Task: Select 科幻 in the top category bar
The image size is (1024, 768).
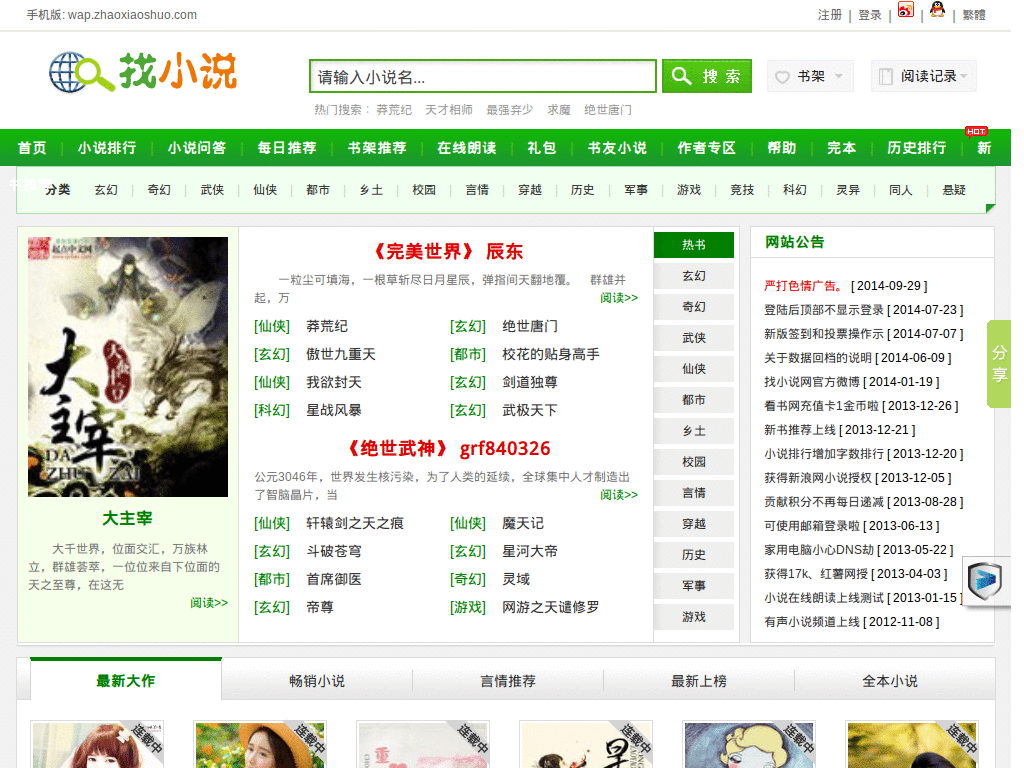Action: tap(795, 190)
